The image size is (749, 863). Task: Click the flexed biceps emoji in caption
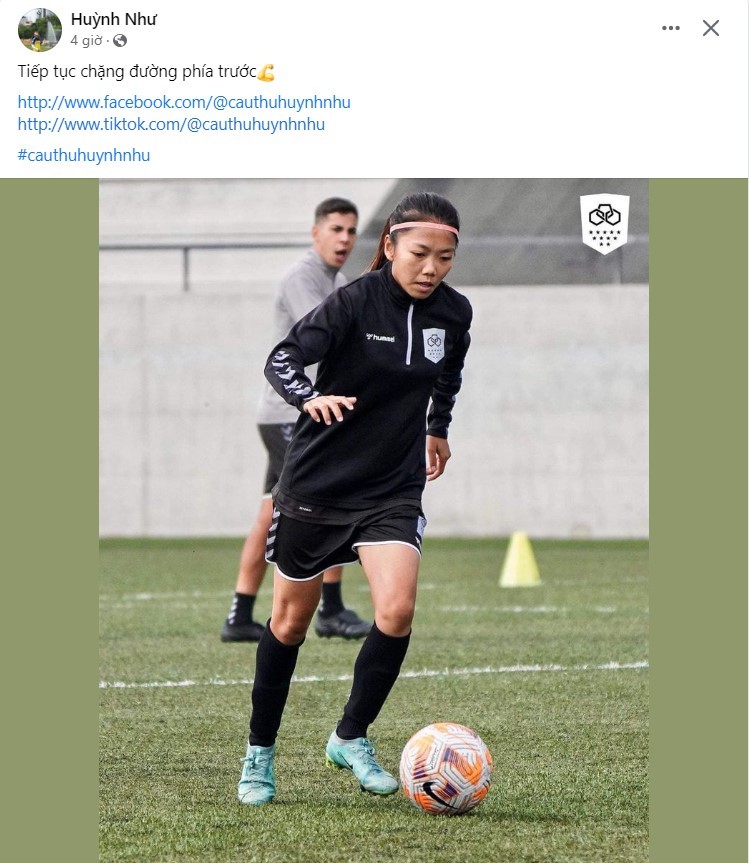coord(266,72)
